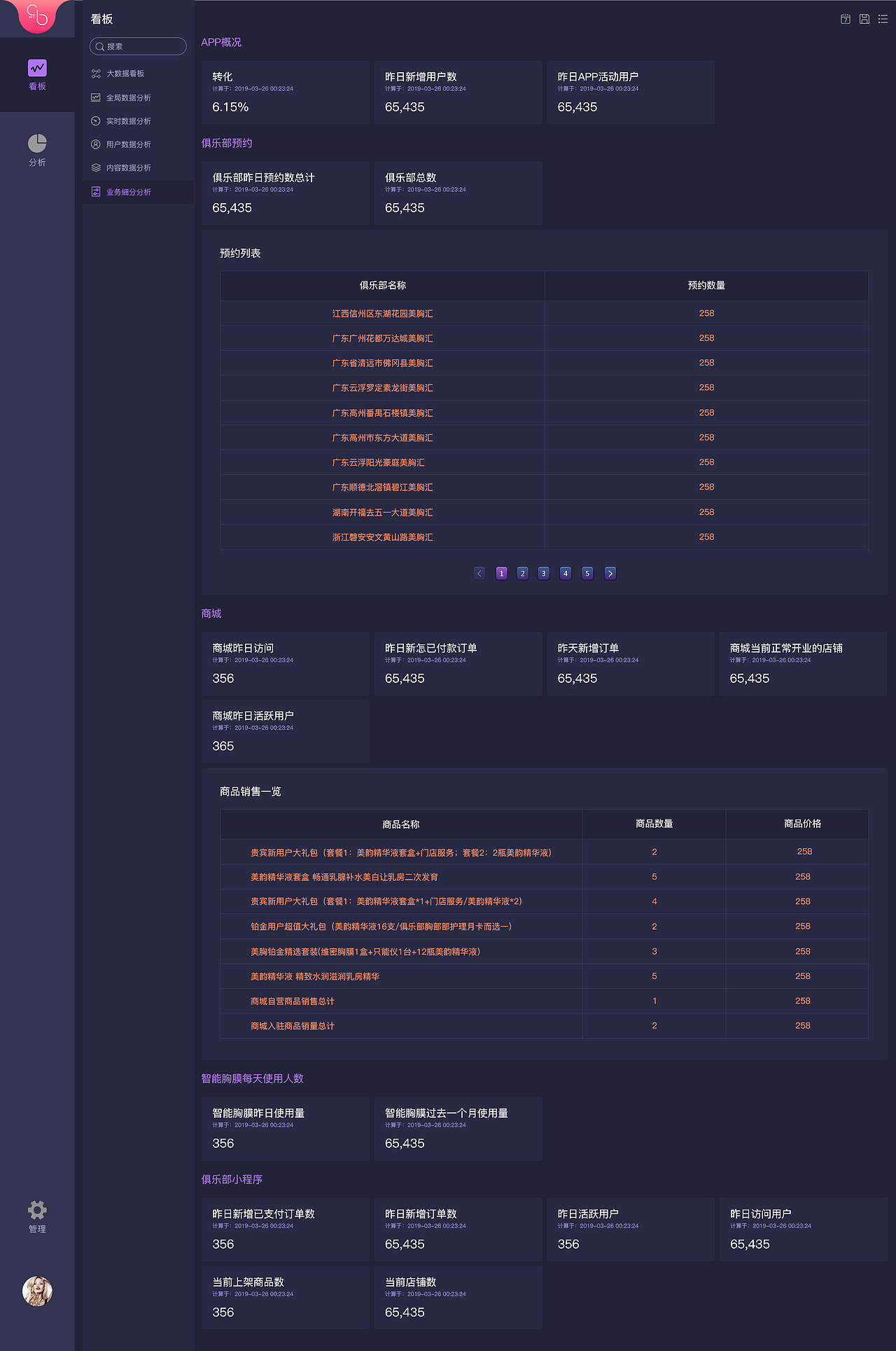
Task: Click the 商品价格 column header
Action: click(797, 824)
